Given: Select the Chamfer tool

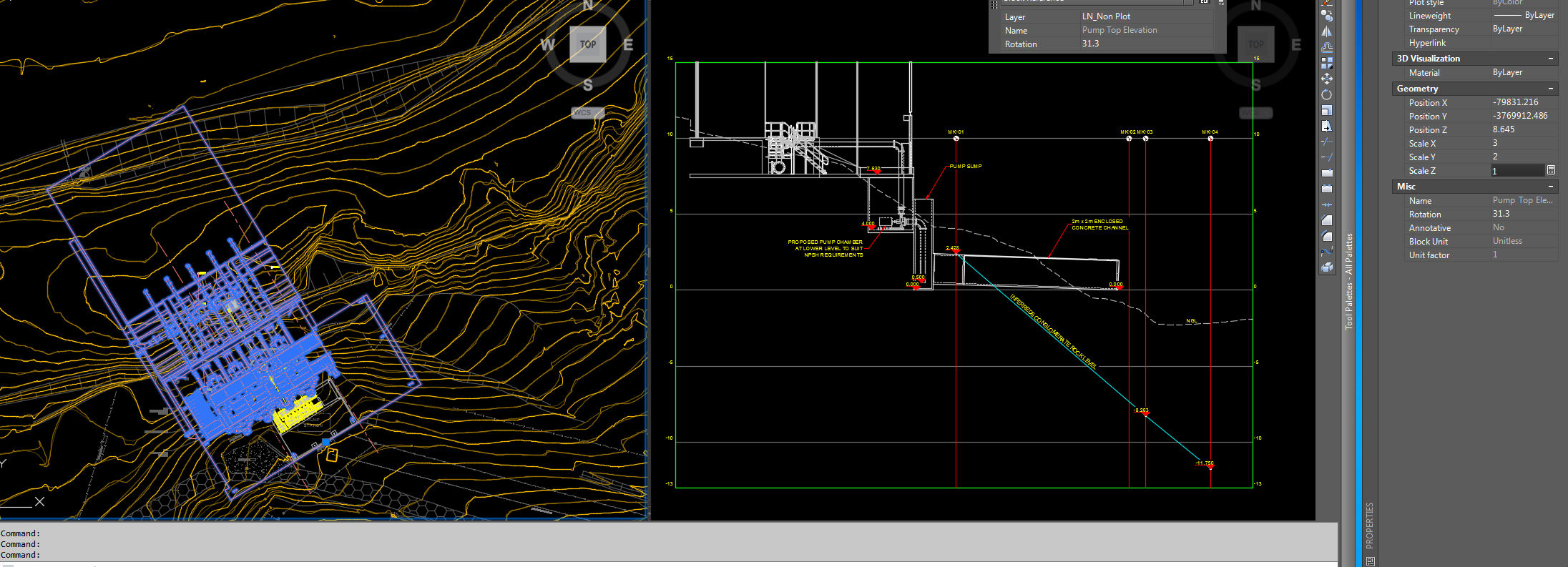Looking at the screenshot, I should pos(1327,220).
